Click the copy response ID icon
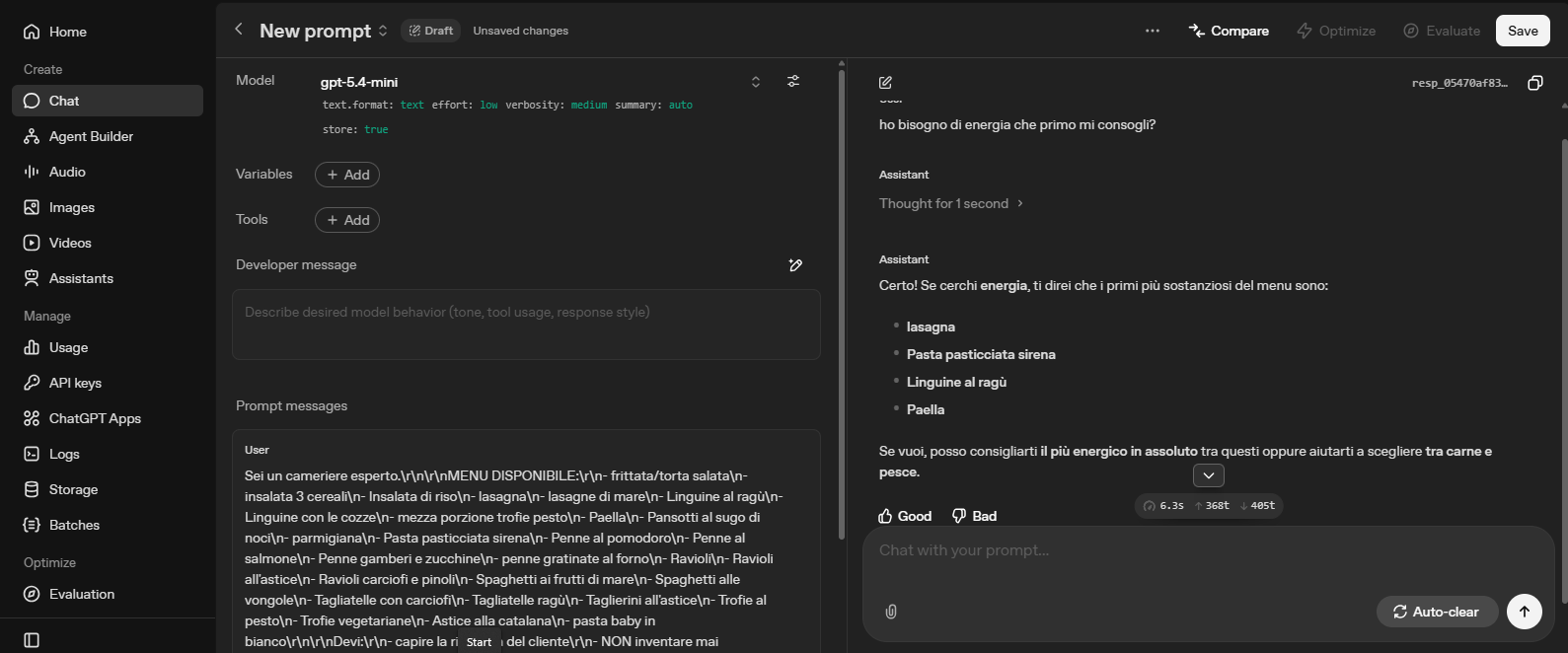The height and width of the screenshot is (653, 1568). tap(1534, 83)
